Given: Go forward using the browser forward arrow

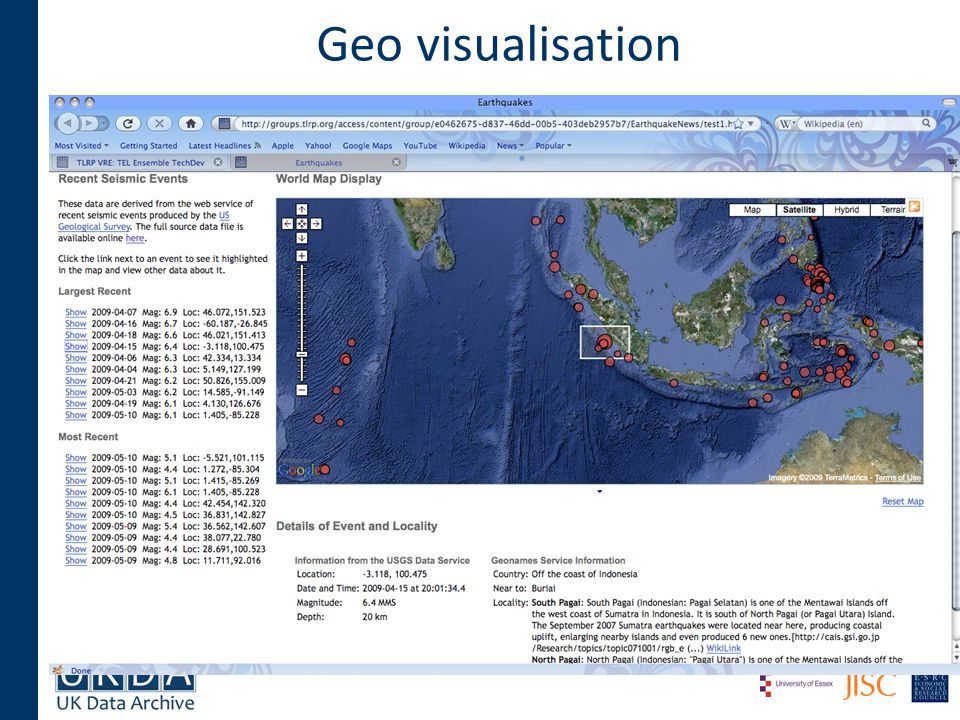Looking at the screenshot, I should 89,124.
